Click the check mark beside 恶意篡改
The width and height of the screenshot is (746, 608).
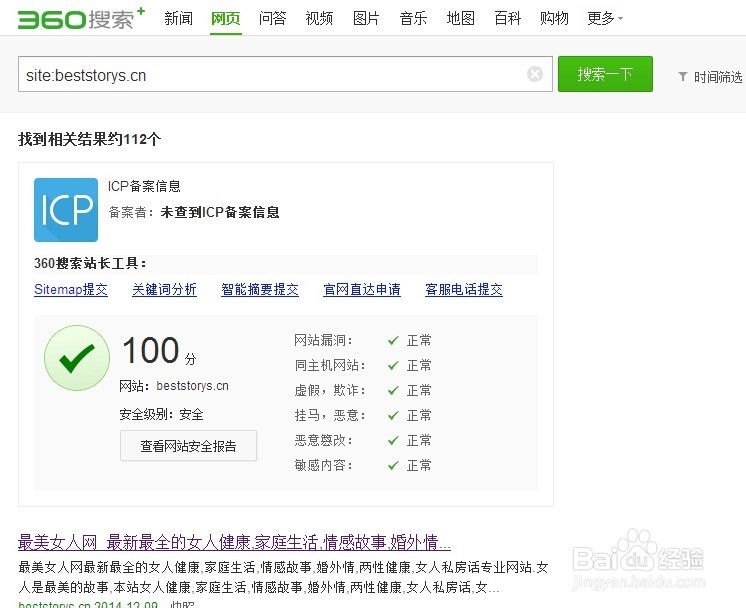click(393, 440)
